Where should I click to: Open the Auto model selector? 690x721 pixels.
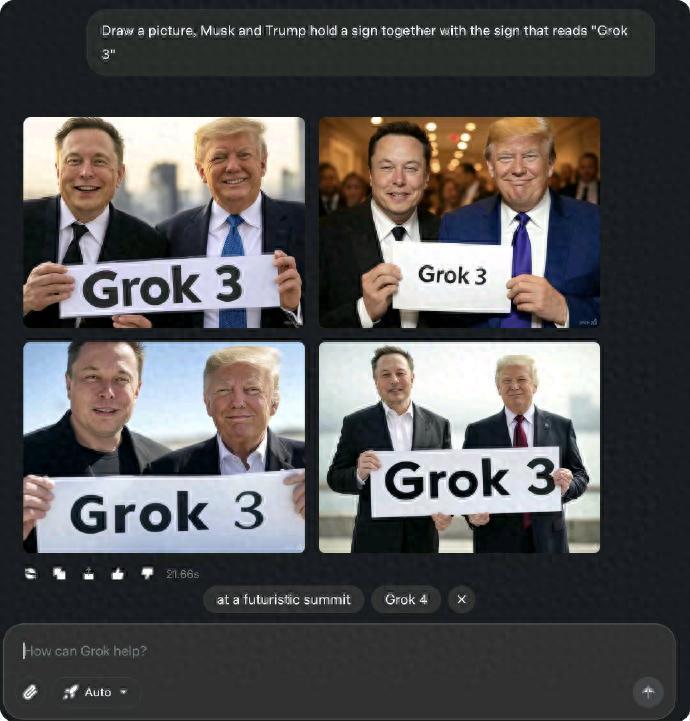click(96, 692)
